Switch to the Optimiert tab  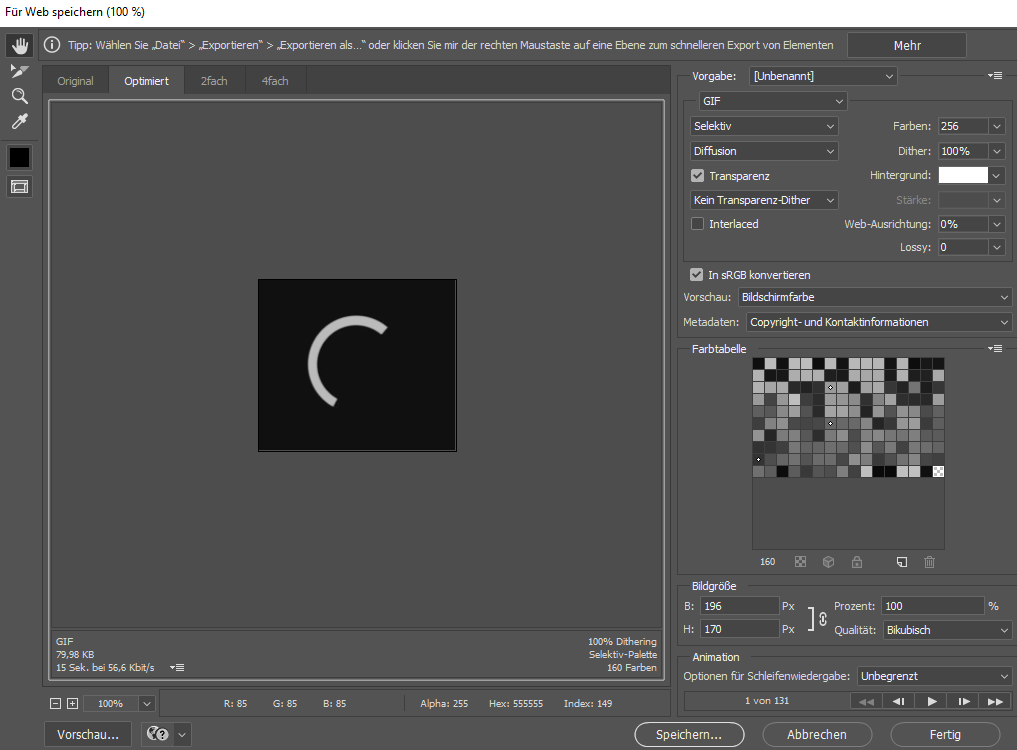tap(147, 81)
